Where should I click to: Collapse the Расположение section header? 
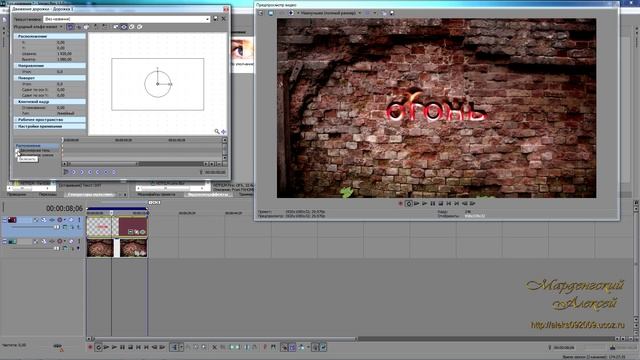pyautogui.click(x=50, y=36)
